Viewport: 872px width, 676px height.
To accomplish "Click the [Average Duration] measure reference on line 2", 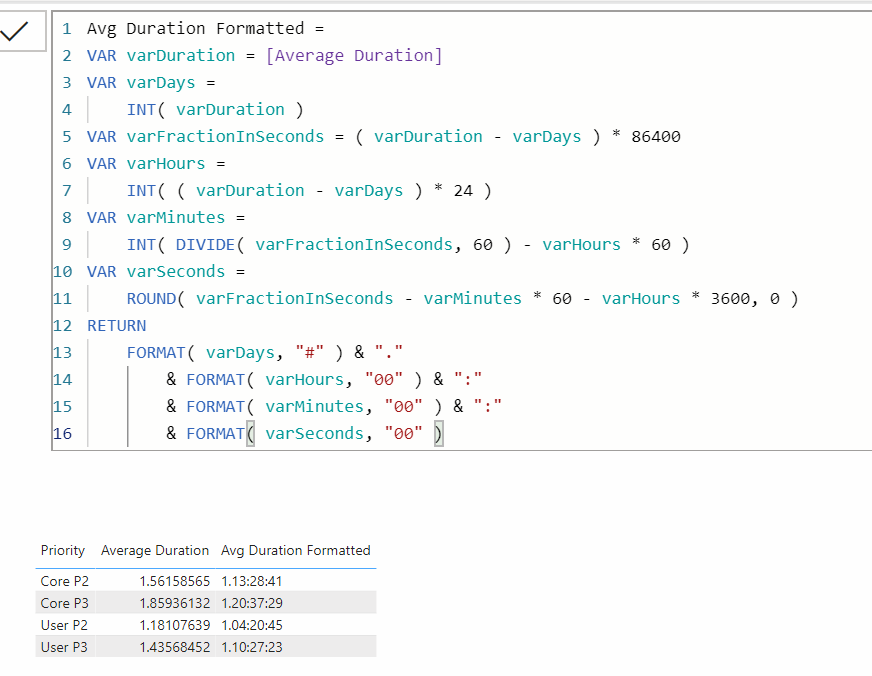I will pos(354,56).
